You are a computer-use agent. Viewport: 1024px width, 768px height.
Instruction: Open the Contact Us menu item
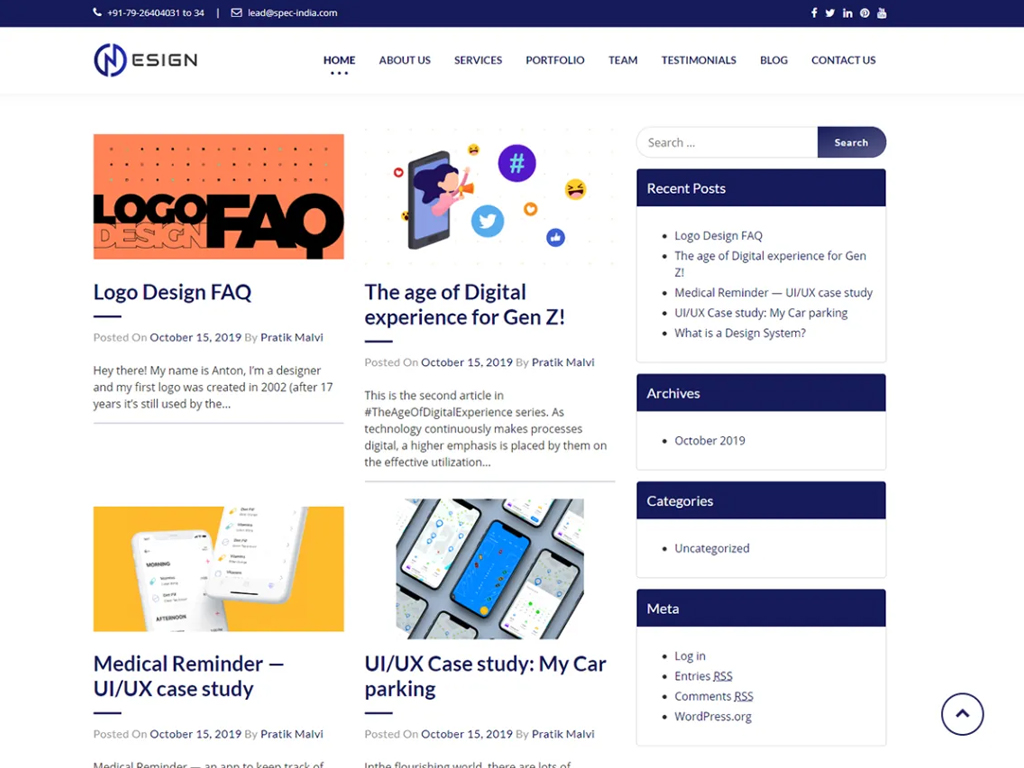[x=843, y=60]
